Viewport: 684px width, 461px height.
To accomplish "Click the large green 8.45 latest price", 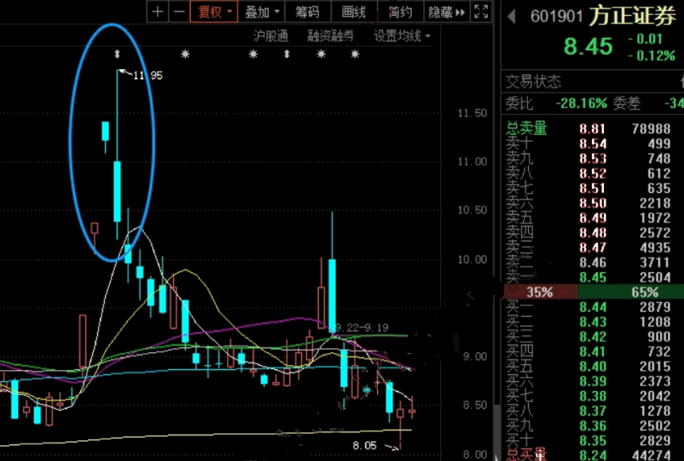I will (x=588, y=46).
